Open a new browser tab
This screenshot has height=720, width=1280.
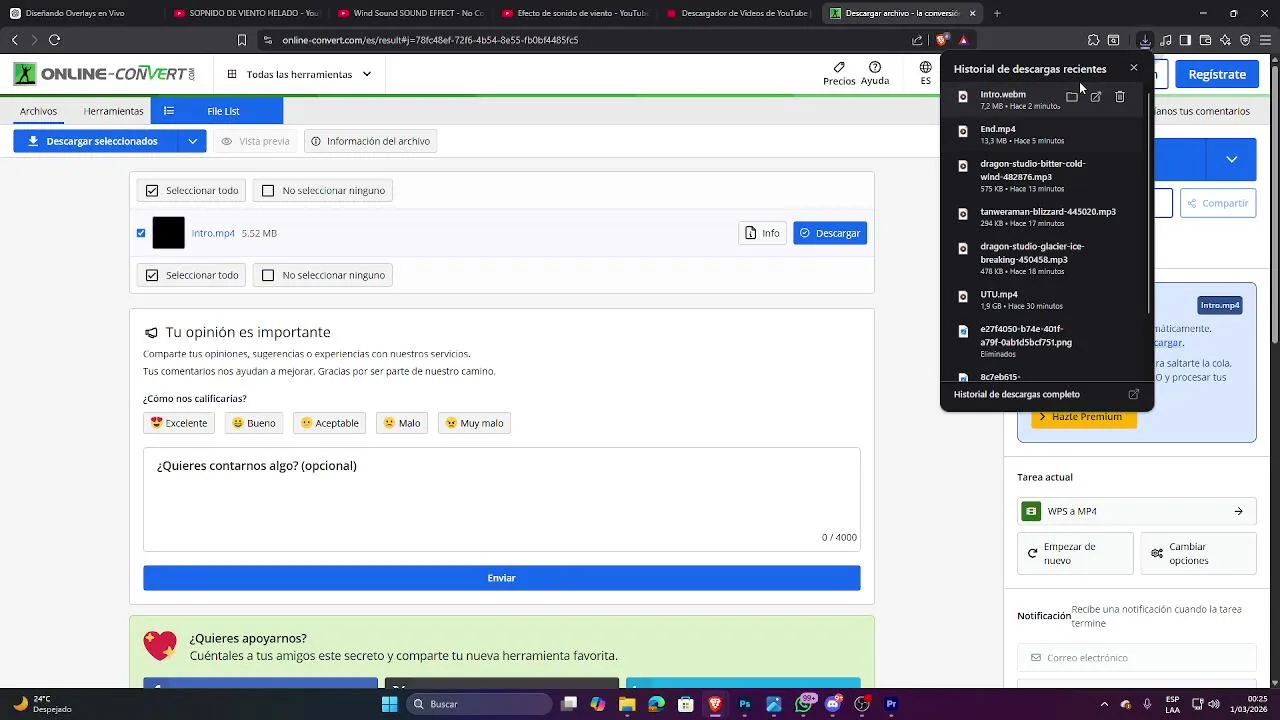coord(997,13)
